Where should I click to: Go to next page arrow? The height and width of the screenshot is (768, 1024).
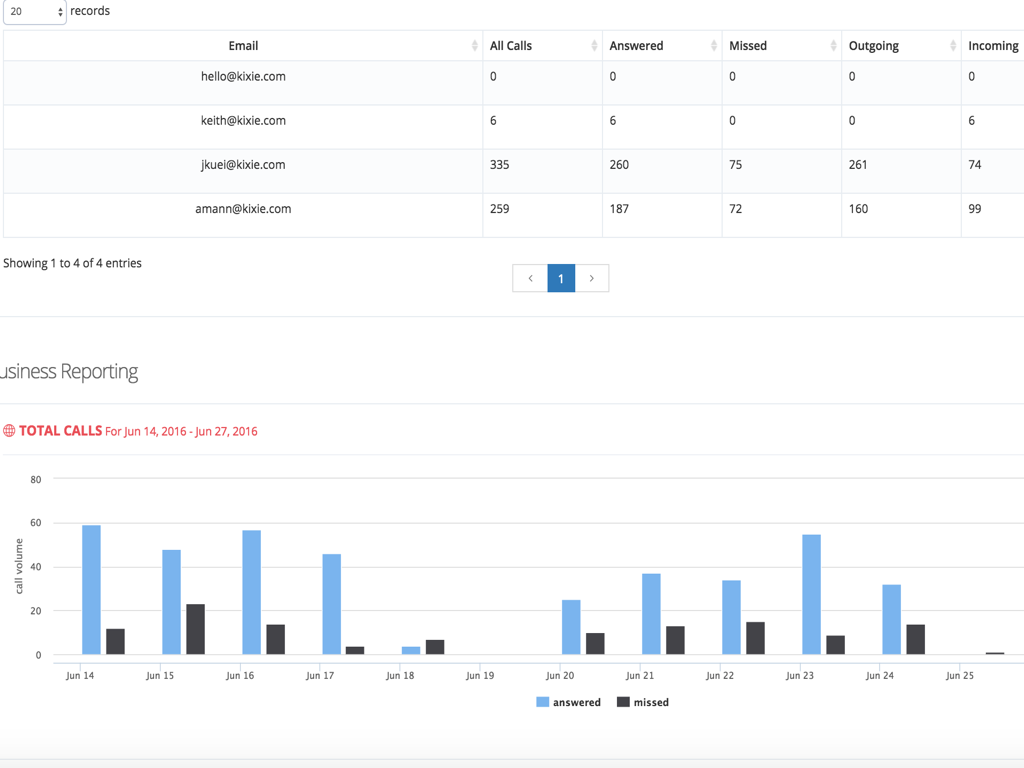tap(592, 278)
